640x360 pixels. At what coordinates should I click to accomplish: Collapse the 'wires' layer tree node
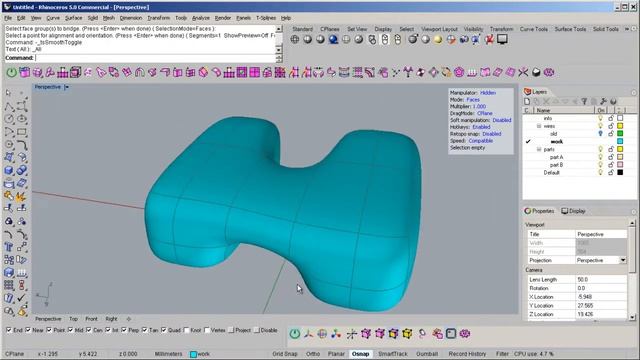539,126
